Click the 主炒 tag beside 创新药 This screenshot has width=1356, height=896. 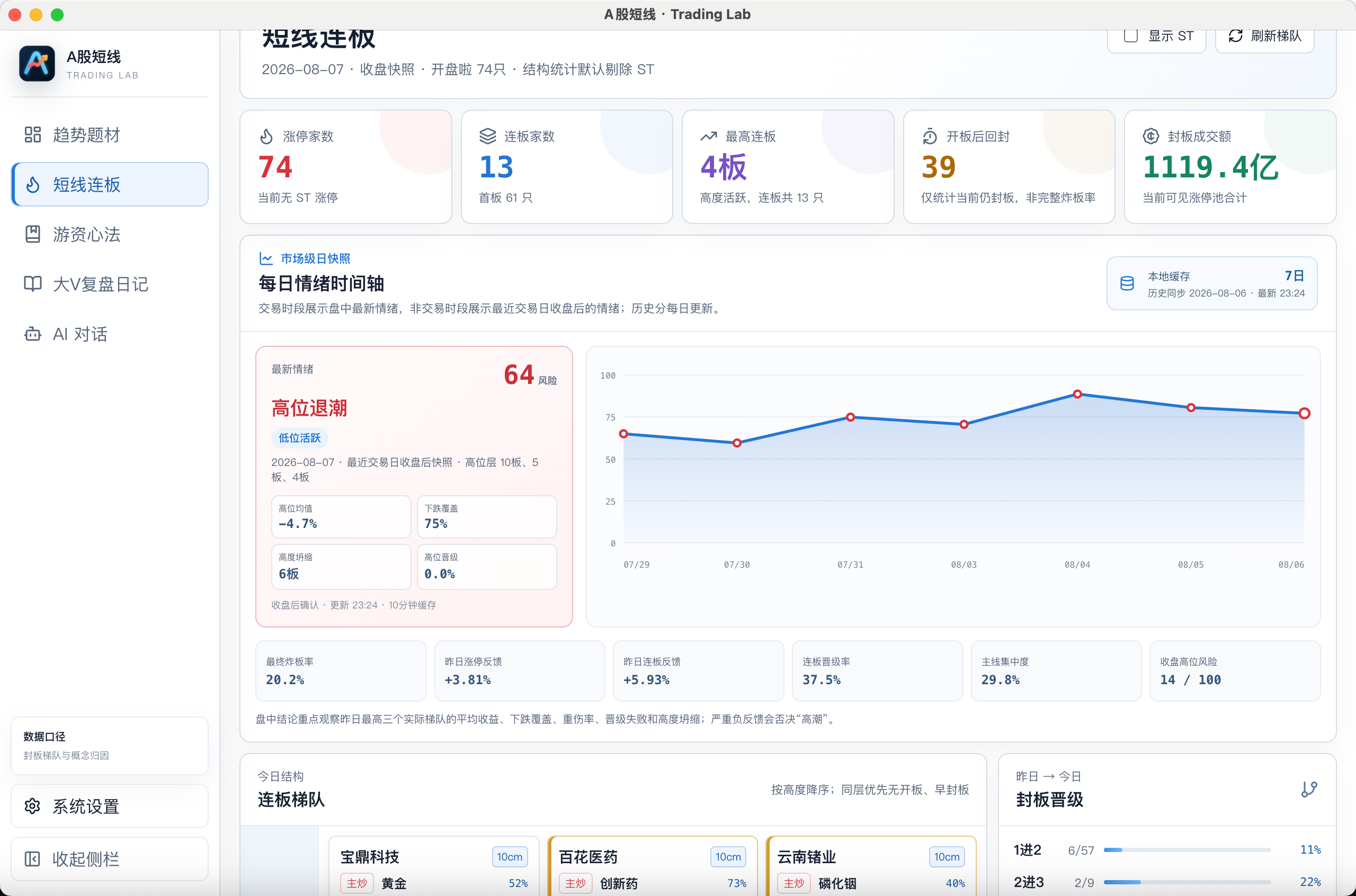pyautogui.click(x=575, y=883)
